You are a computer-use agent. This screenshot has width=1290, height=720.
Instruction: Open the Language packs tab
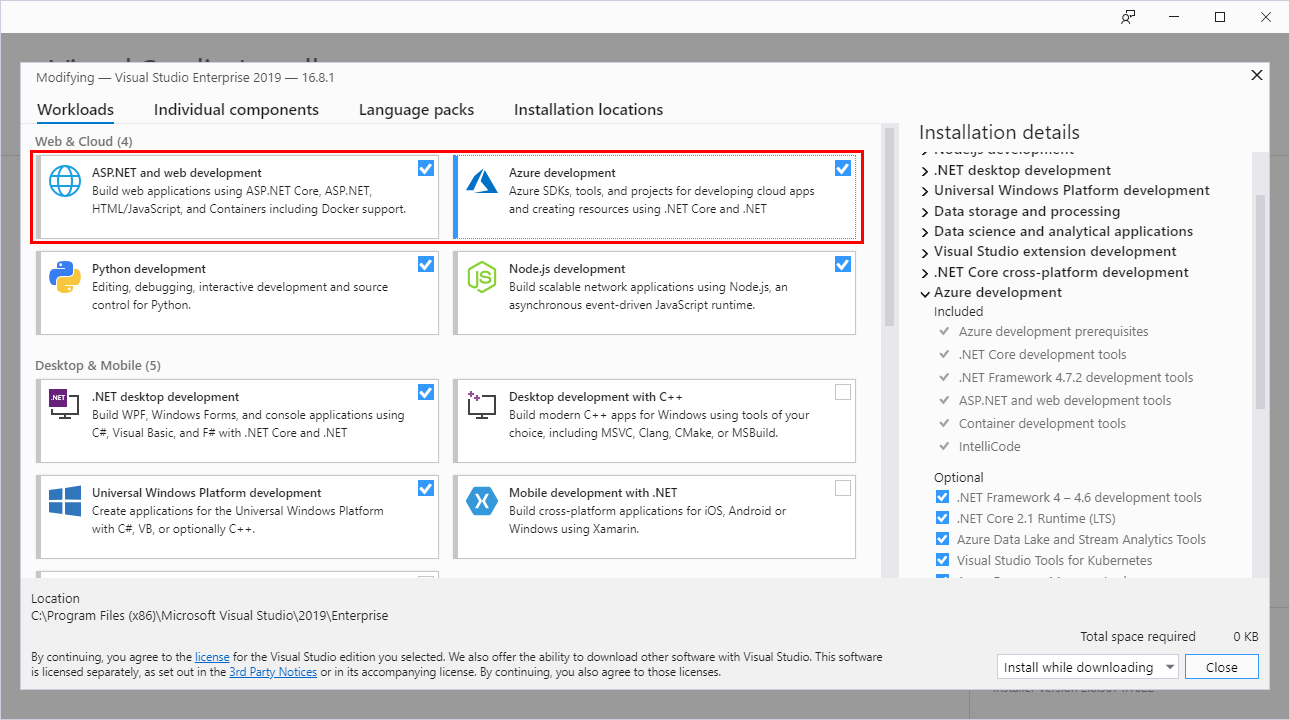pyautogui.click(x=416, y=109)
